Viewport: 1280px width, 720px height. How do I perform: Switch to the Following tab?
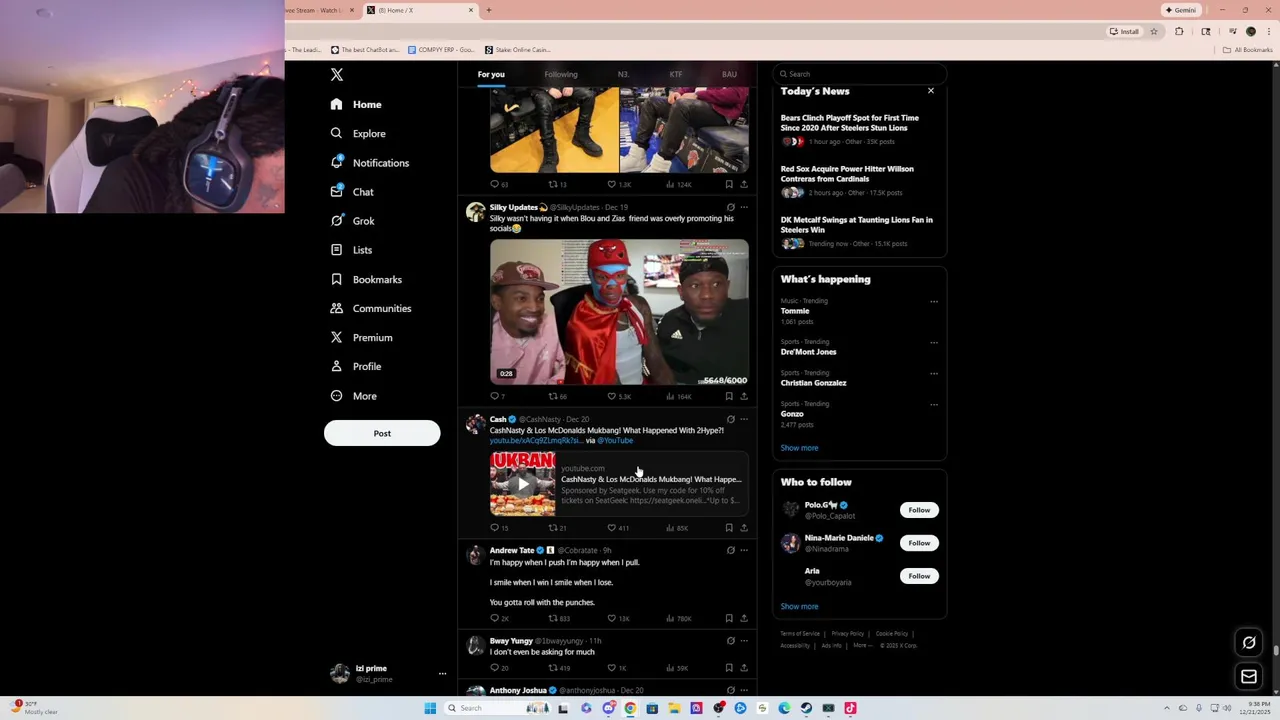point(561,74)
